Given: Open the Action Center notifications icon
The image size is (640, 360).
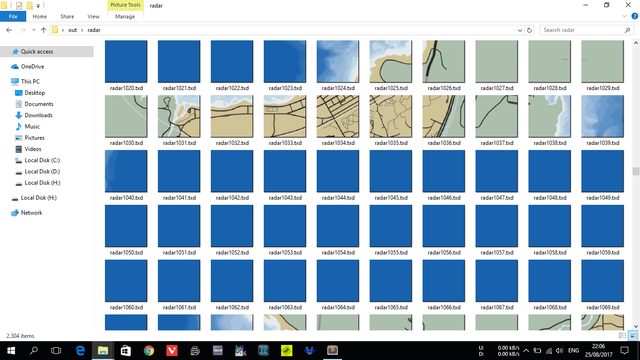Looking at the screenshot, I should (x=624, y=351).
